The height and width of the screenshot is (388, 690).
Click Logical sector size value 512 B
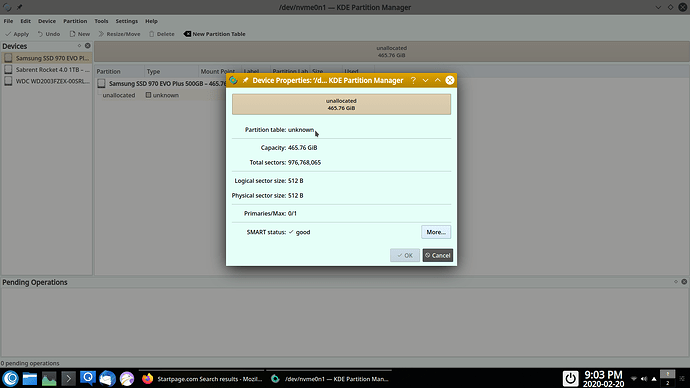coord(296,180)
